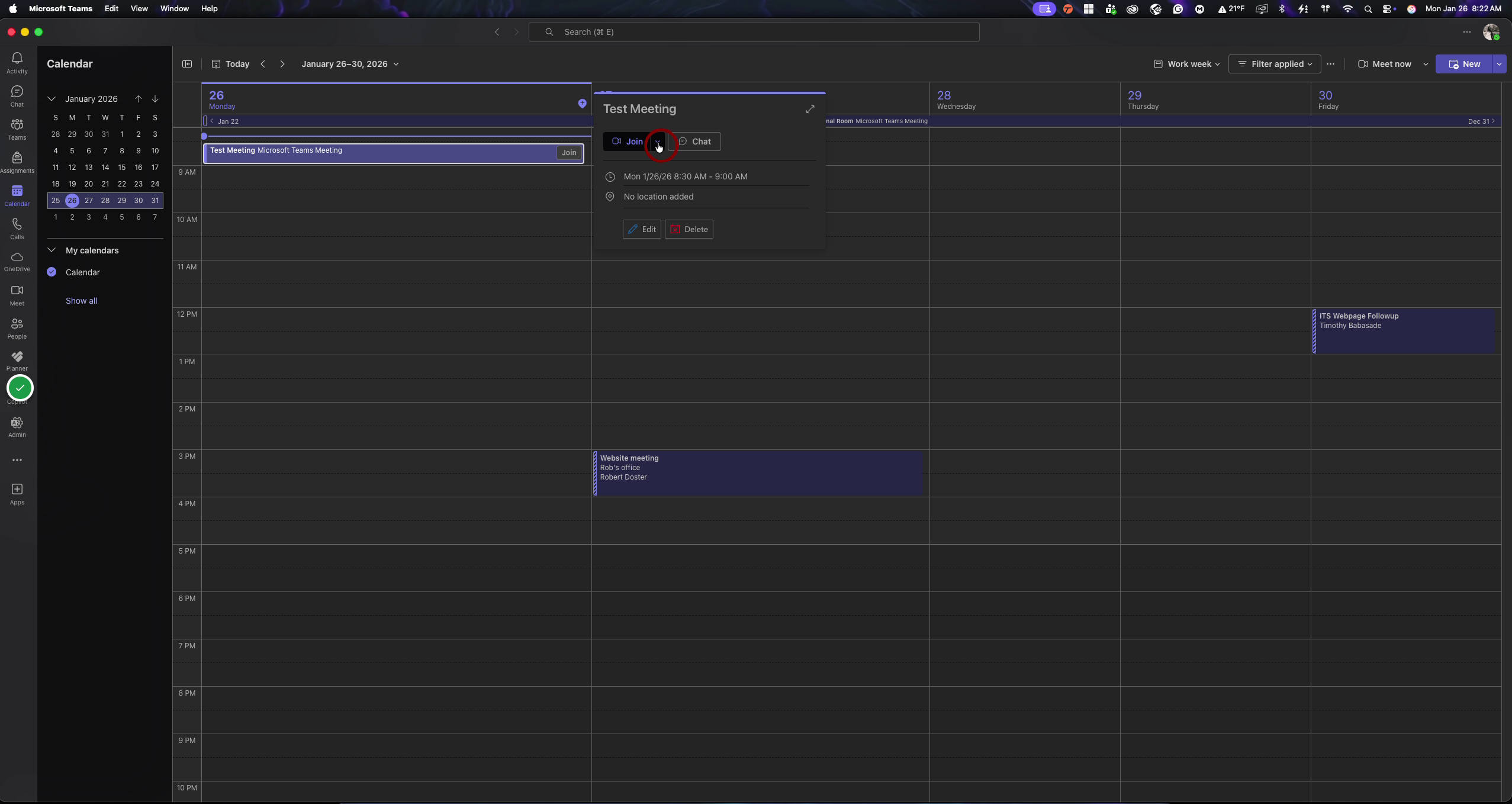
Task: Open the Meet section
Action: [x=17, y=295]
